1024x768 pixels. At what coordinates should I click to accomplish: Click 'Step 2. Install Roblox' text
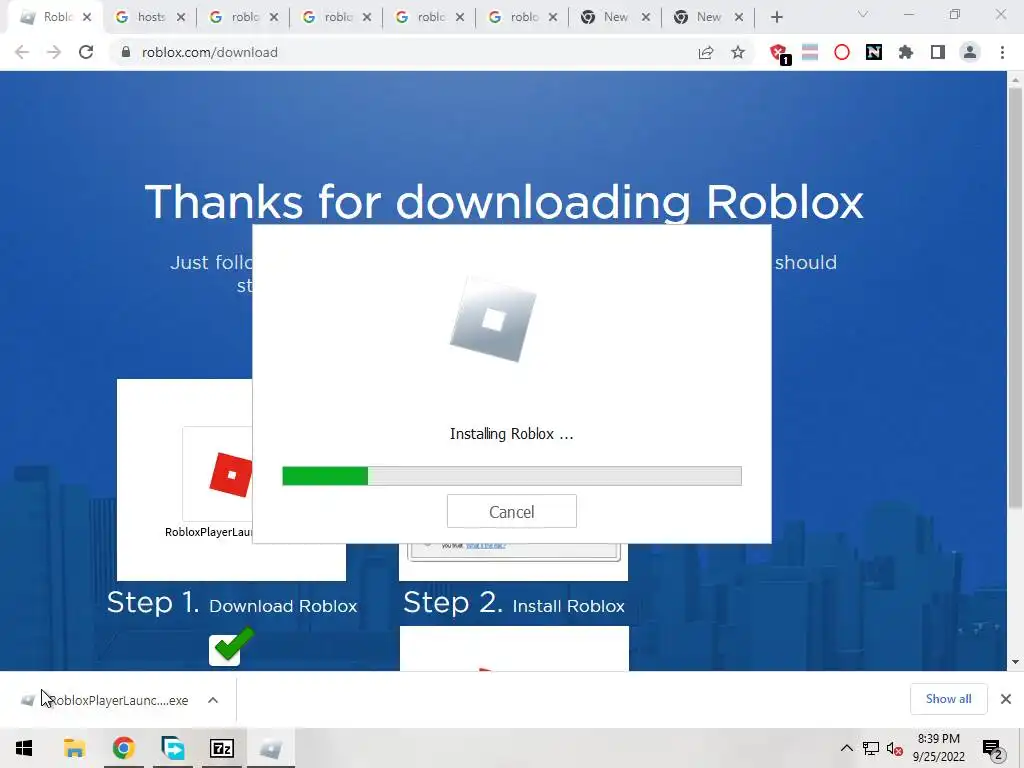[513, 603]
